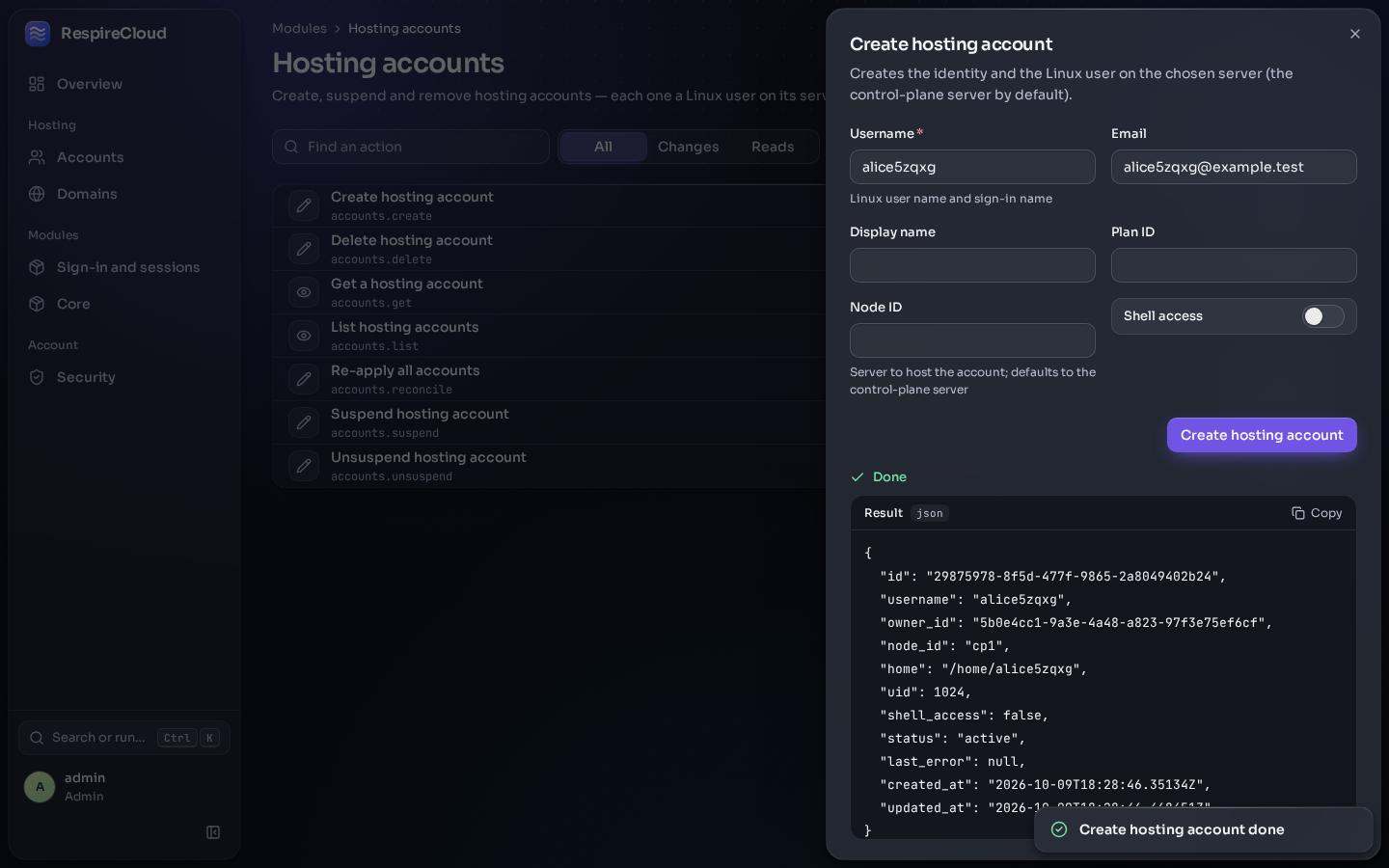Focus the Find an action search field
Screen dimensions: 1389x868
click(x=411, y=147)
